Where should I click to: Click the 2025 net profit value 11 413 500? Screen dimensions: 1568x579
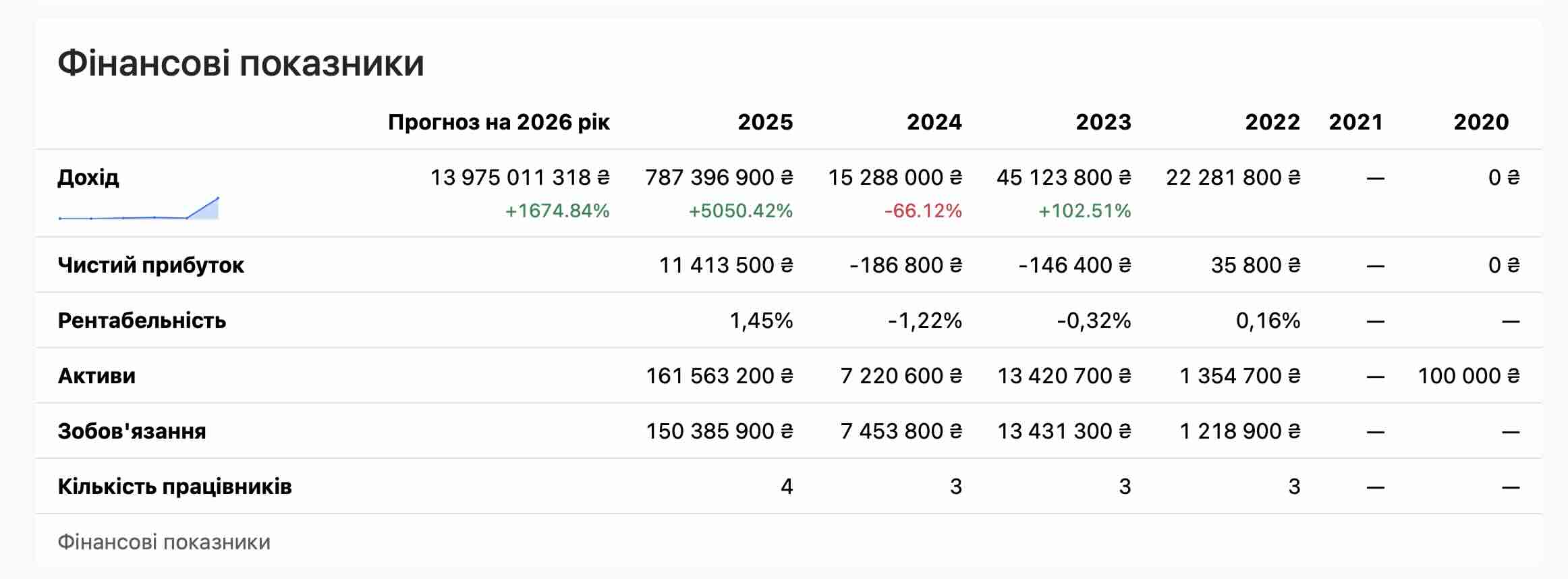725,265
